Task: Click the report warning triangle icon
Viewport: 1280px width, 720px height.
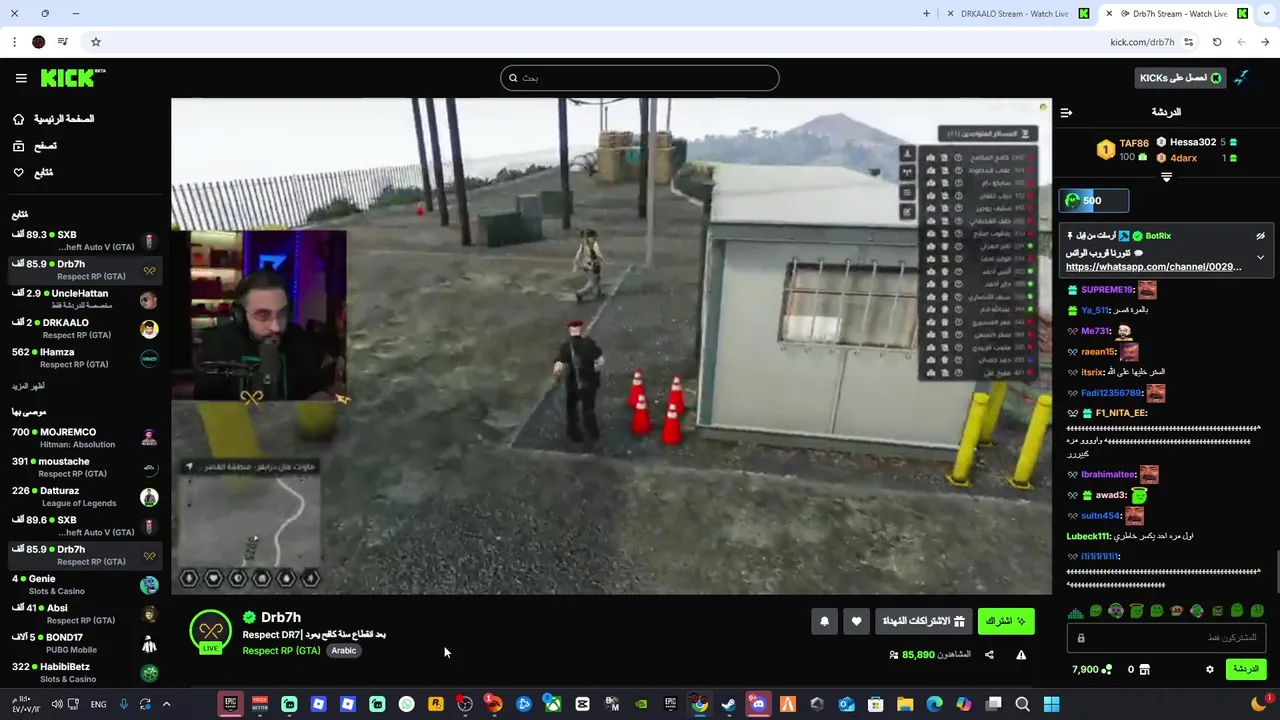Action: click(x=1021, y=655)
